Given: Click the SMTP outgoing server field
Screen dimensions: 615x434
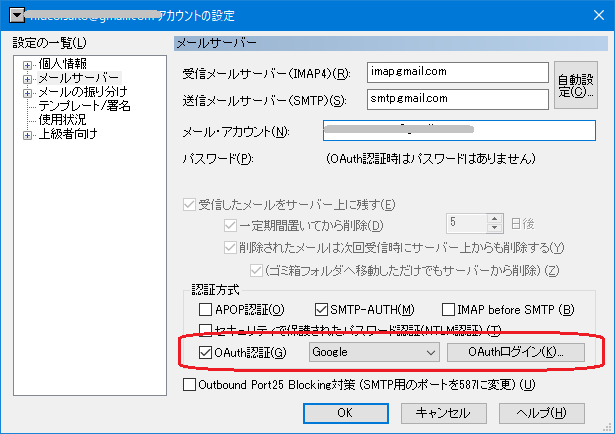Looking at the screenshot, I should (454, 99).
